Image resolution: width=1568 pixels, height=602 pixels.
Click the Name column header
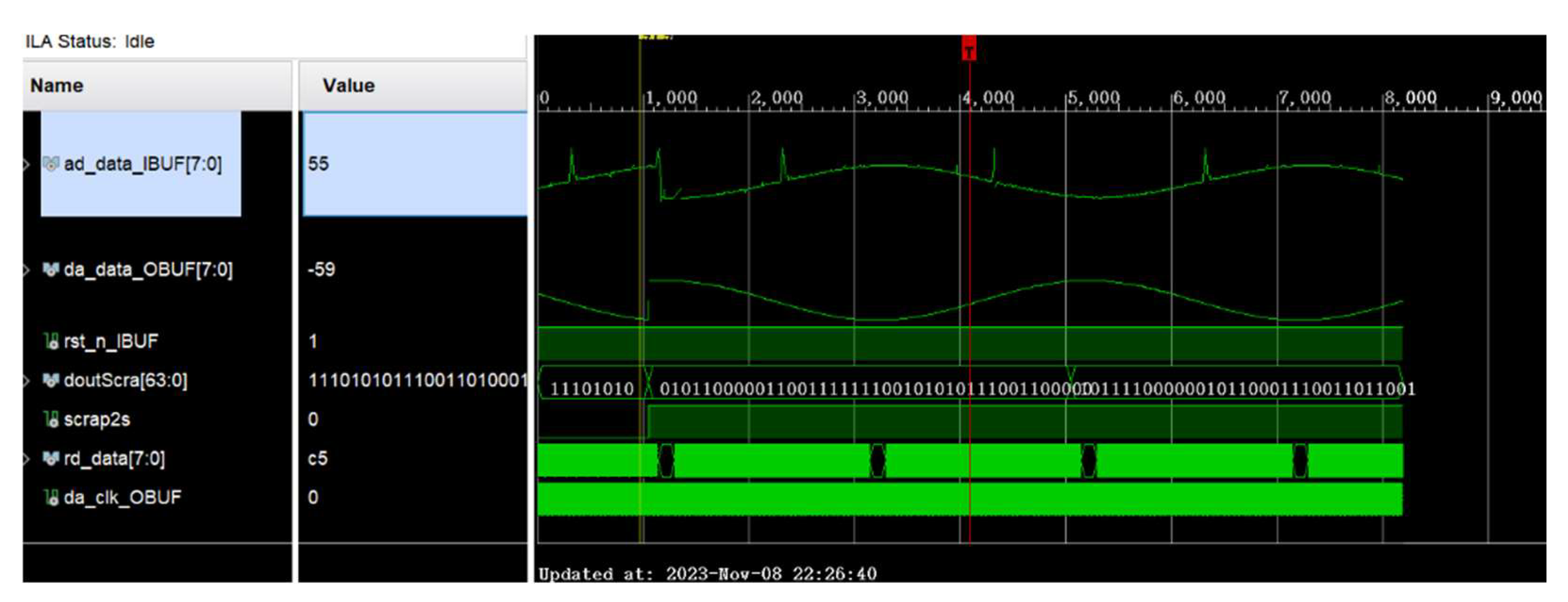click(x=57, y=85)
